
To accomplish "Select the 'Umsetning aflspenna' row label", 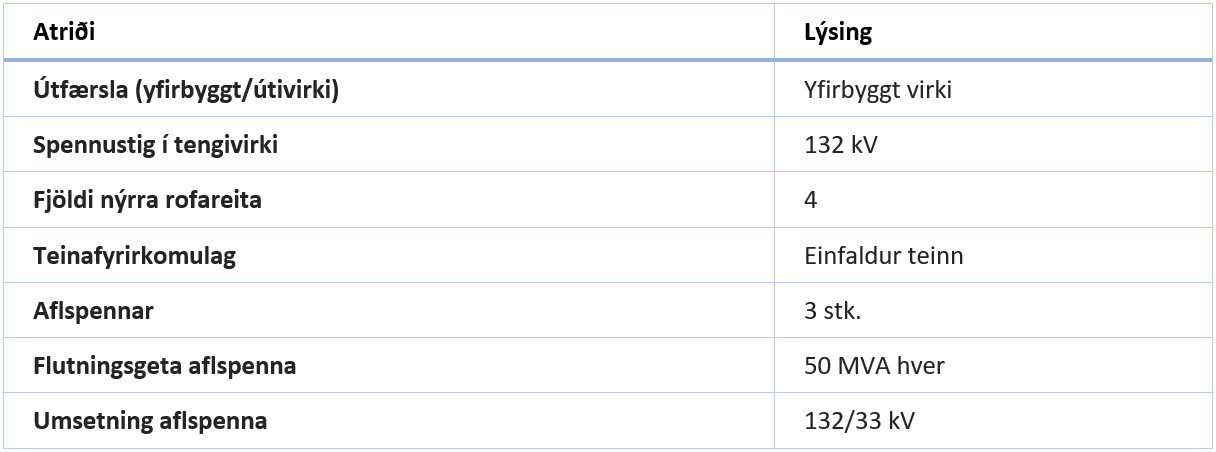I will [x=150, y=421].
